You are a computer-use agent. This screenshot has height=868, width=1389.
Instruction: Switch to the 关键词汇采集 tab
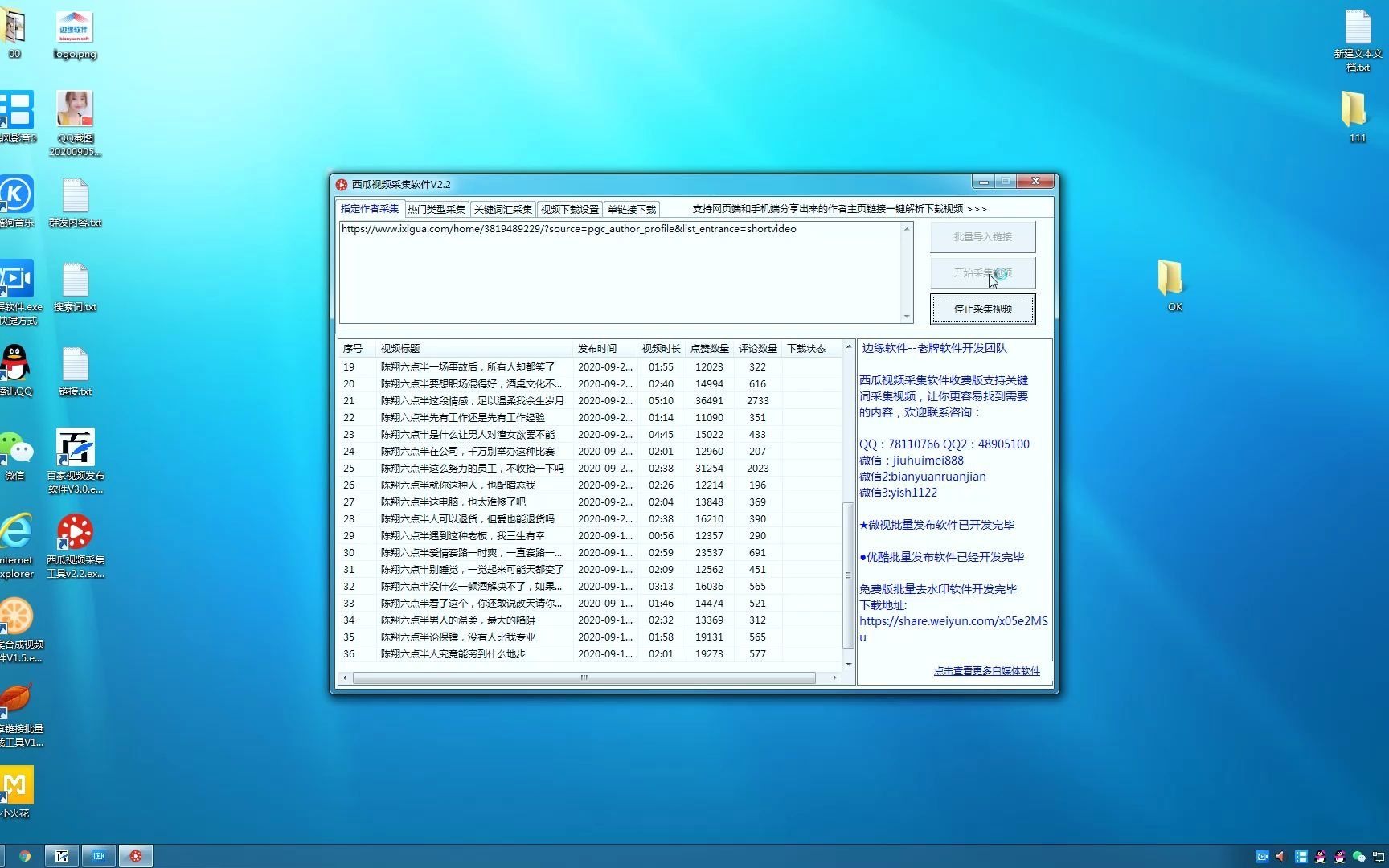503,210
